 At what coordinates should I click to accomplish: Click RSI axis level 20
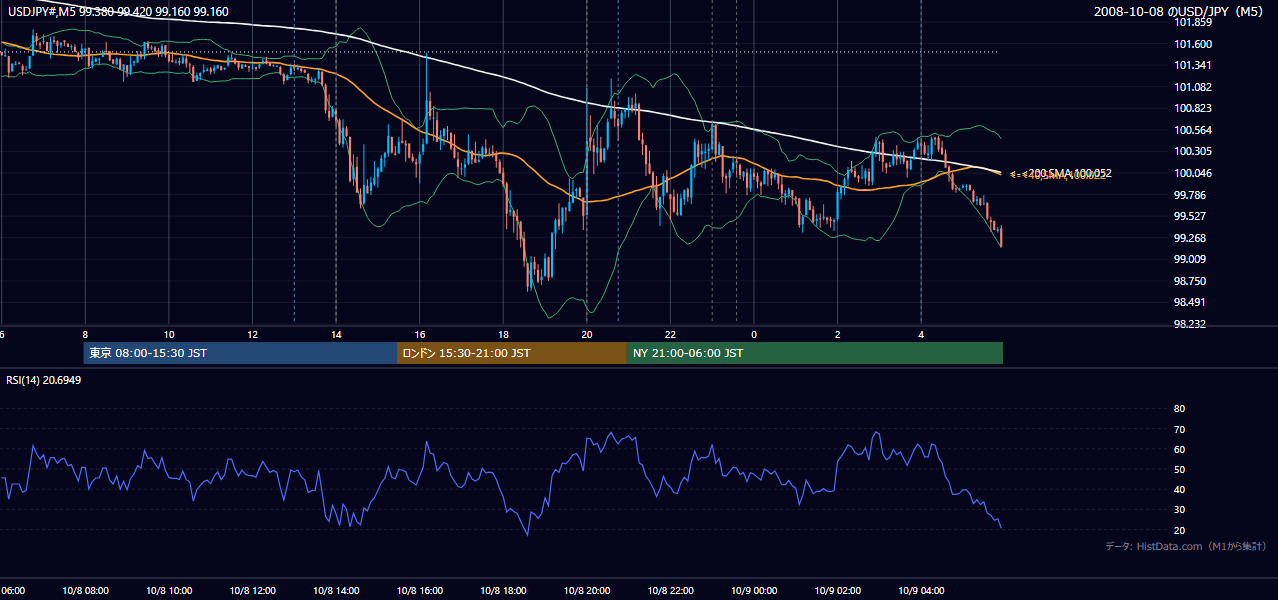[1179, 530]
